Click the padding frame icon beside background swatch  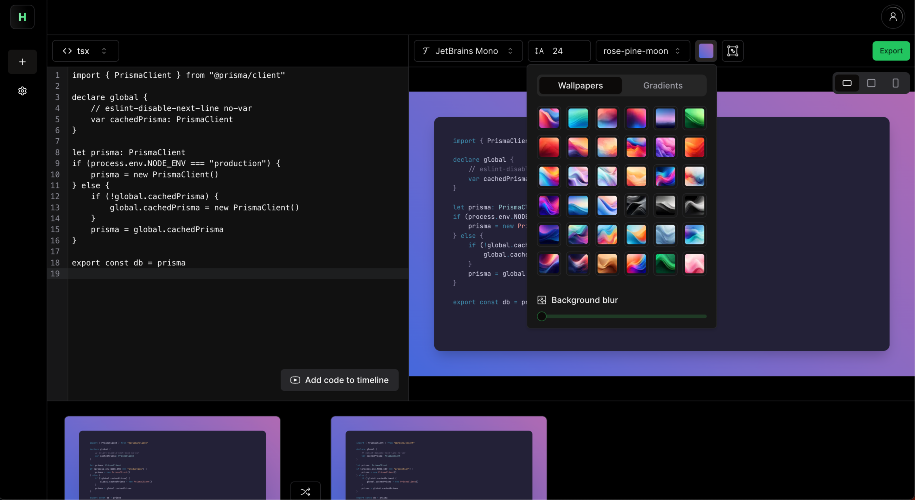coord(732,51)
